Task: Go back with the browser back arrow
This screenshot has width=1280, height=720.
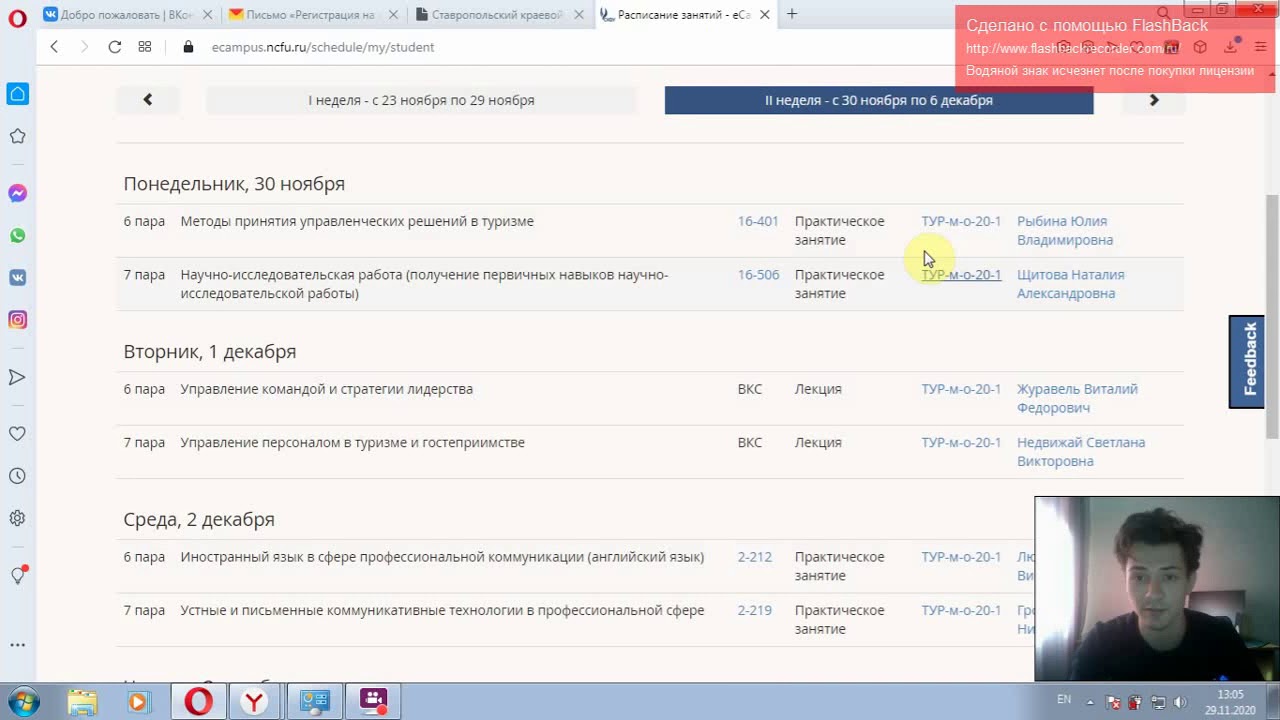Action: (54, 47)
